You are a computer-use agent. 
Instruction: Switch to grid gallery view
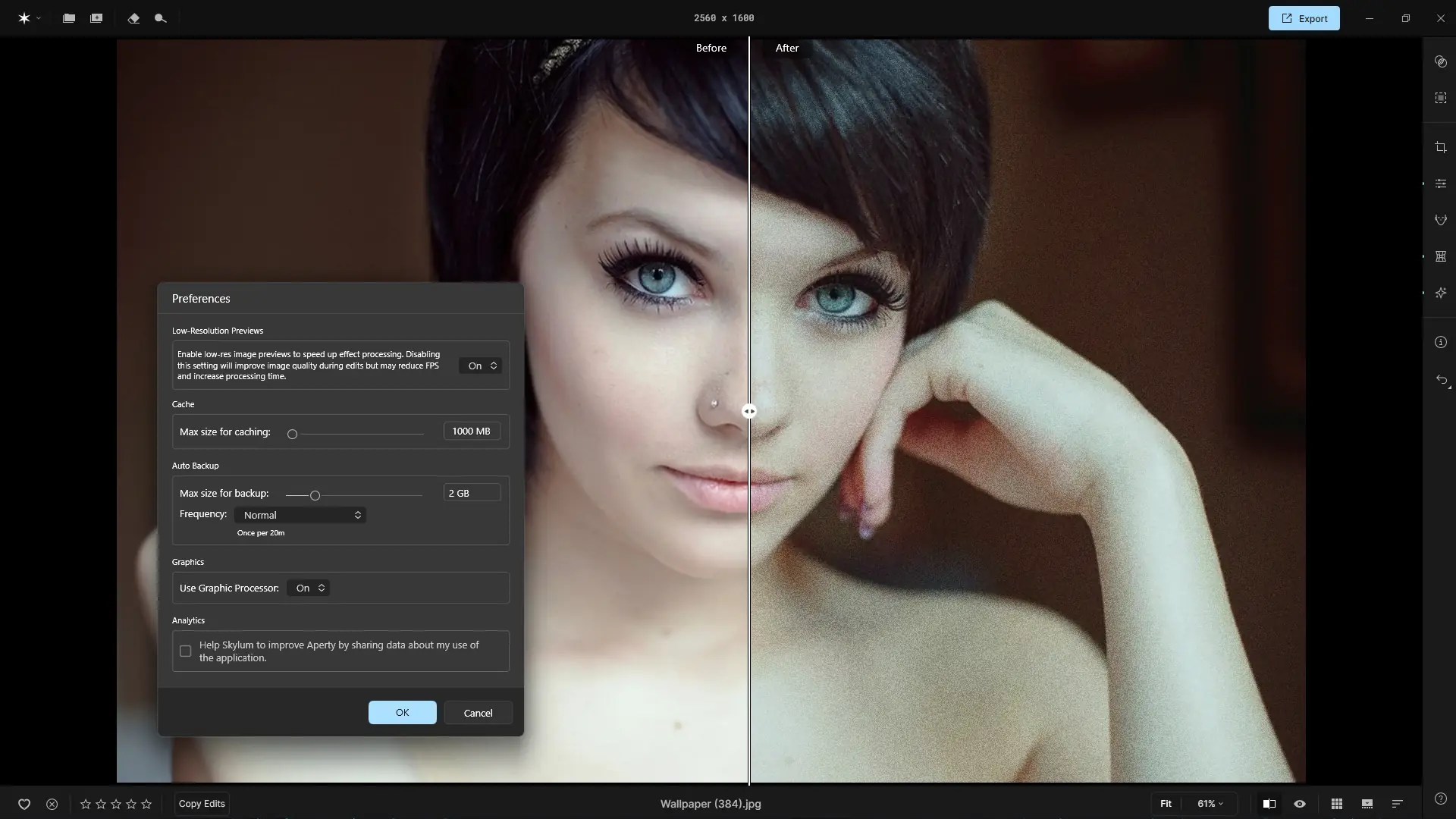point(1338,804)
